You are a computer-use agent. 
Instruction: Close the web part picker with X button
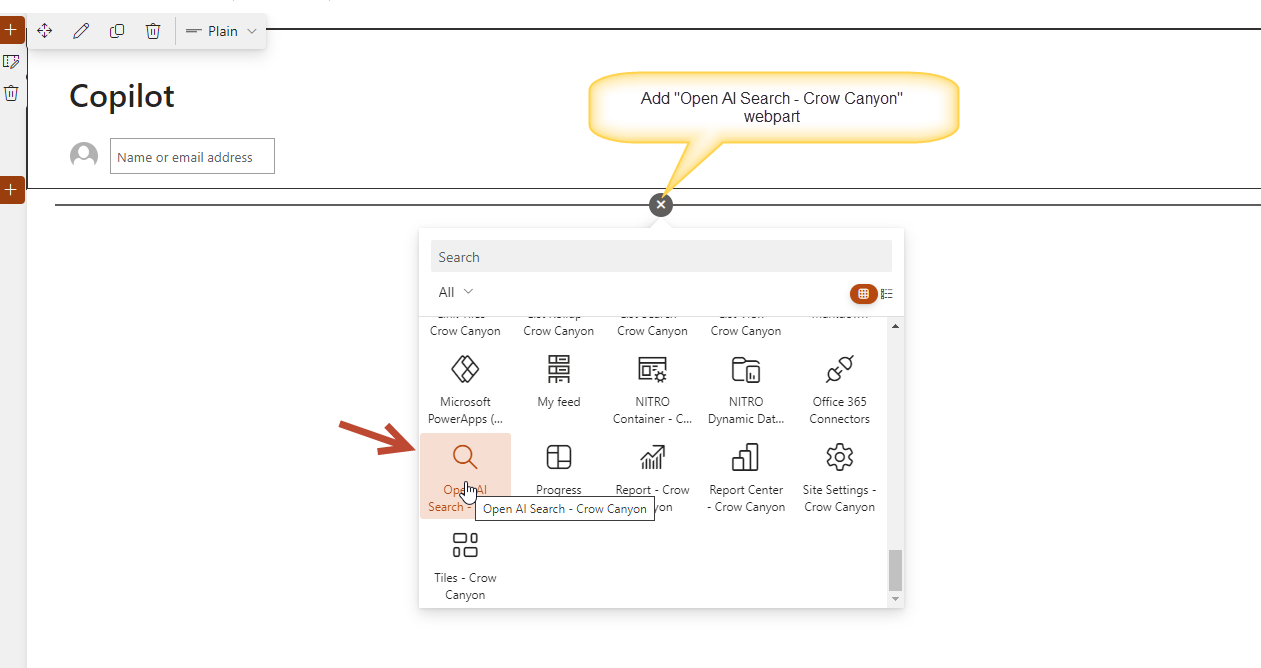point(660,204)
